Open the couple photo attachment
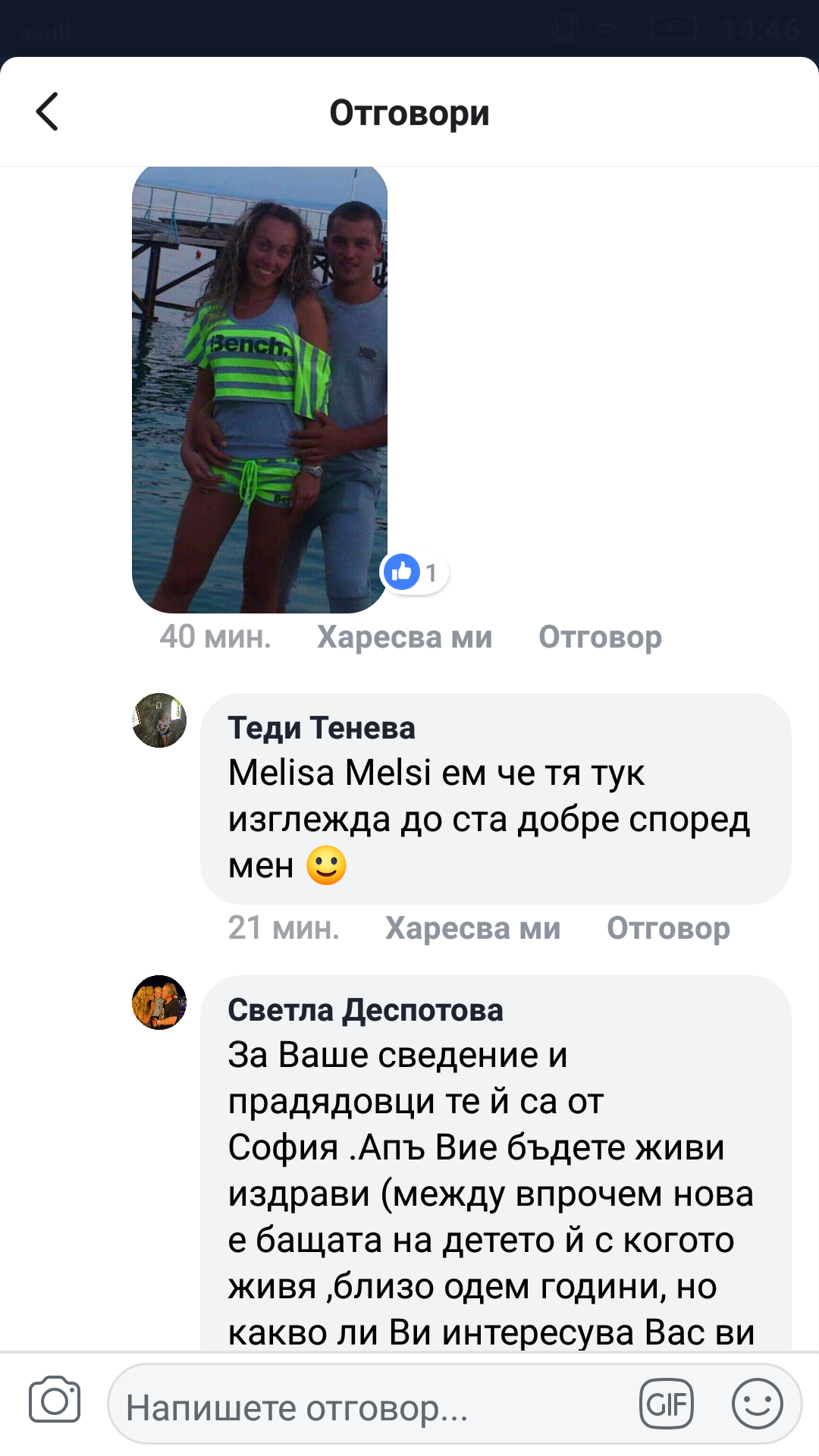819x1456 pixels. click(259, 390)
